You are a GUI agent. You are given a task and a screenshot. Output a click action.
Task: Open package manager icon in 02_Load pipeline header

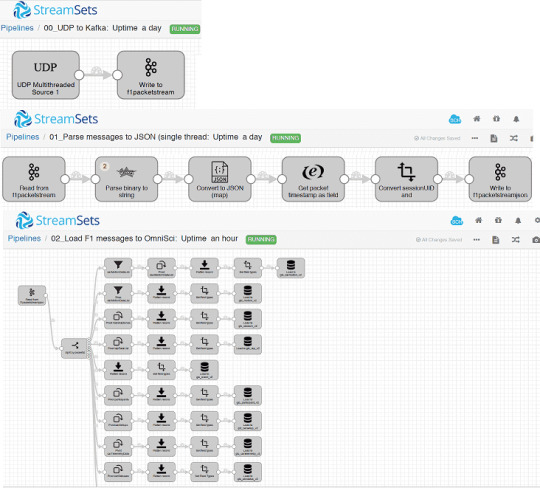(x=498, y=220)
